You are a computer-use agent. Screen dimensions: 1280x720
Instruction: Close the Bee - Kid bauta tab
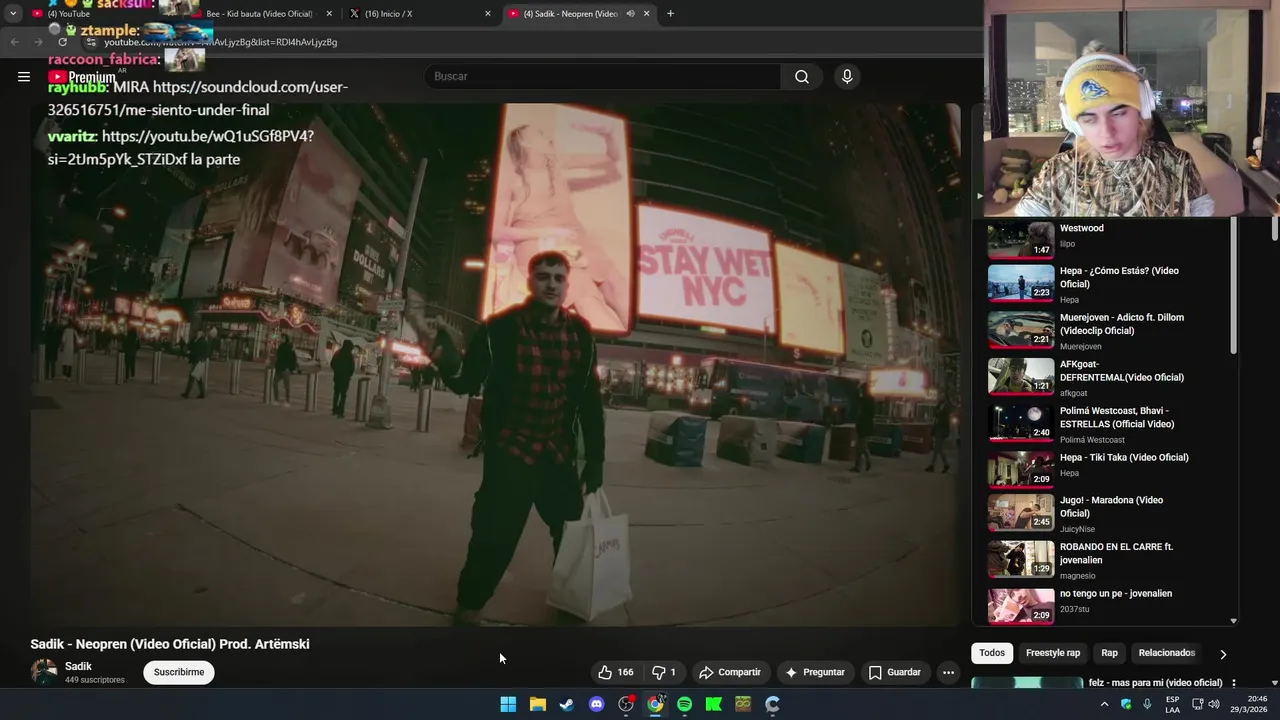point(329,14)
